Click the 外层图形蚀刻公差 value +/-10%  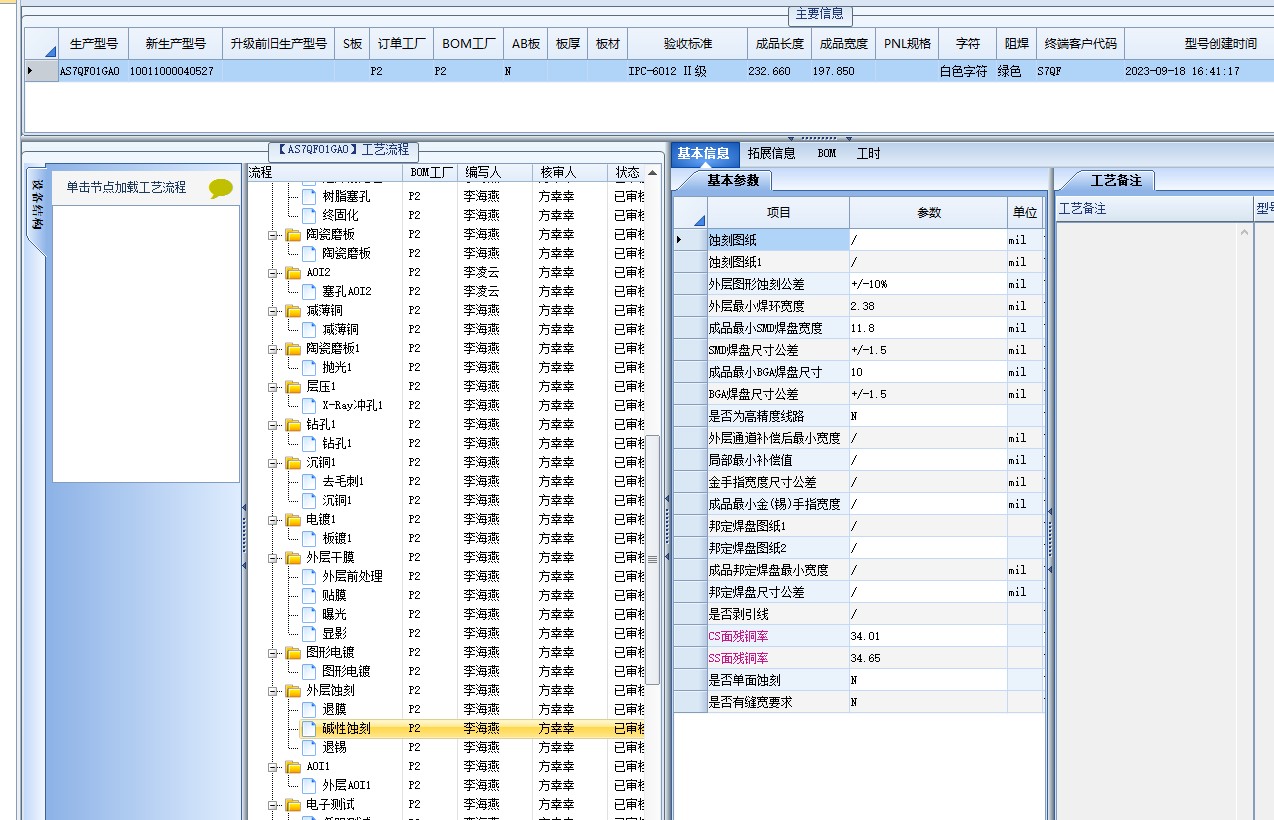click(x=928, y=284)
